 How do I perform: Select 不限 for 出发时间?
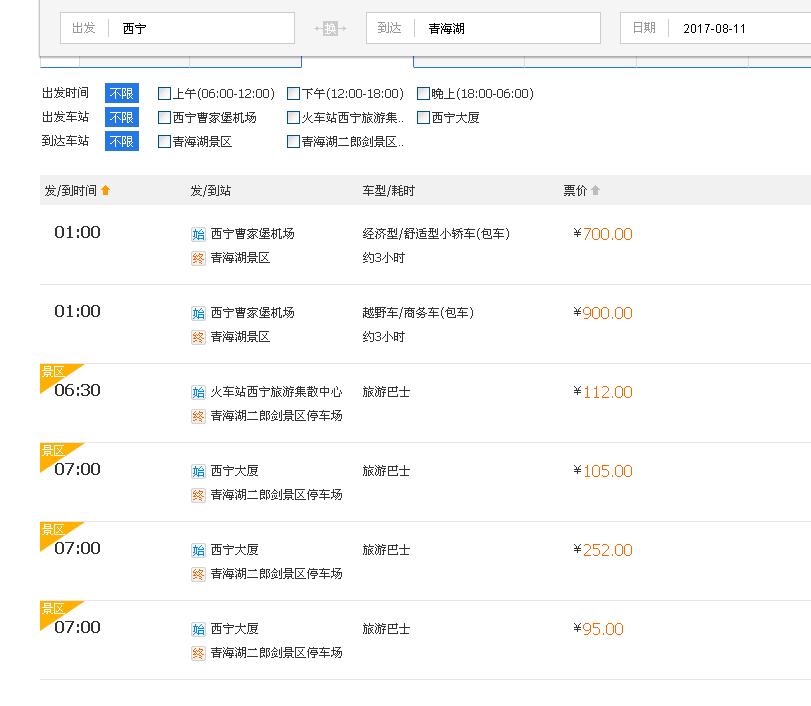(122, 94)
